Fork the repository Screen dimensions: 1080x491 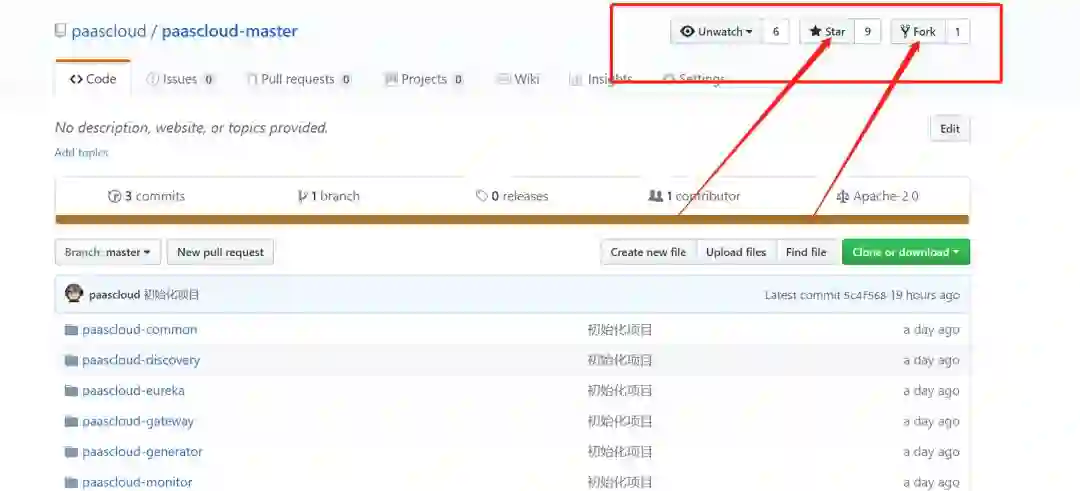coord(918,32)
